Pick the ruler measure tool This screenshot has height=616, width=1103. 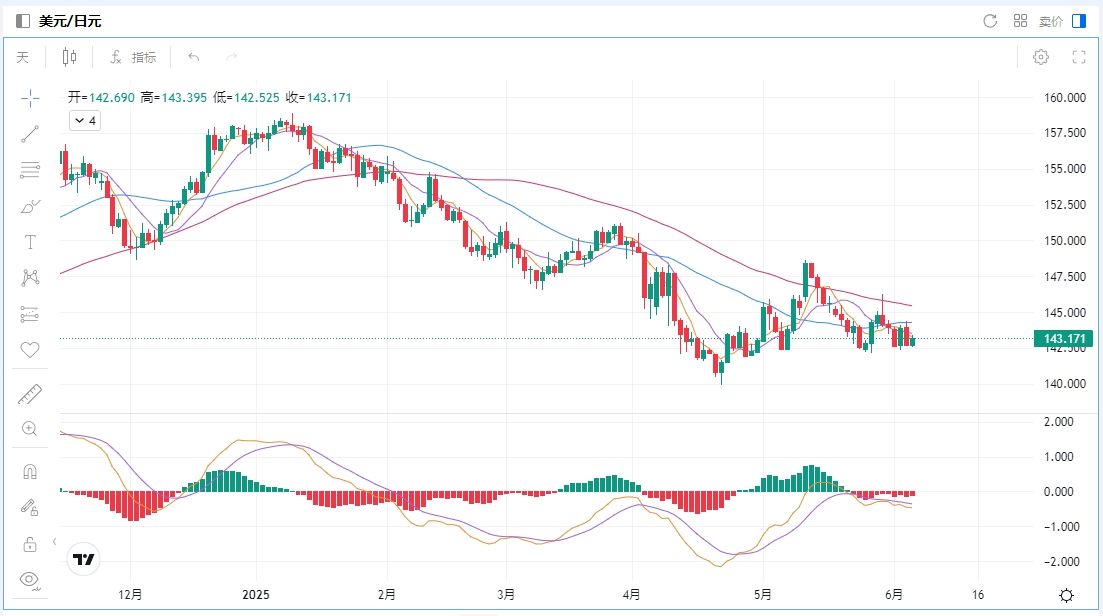[x=30, y=394]
